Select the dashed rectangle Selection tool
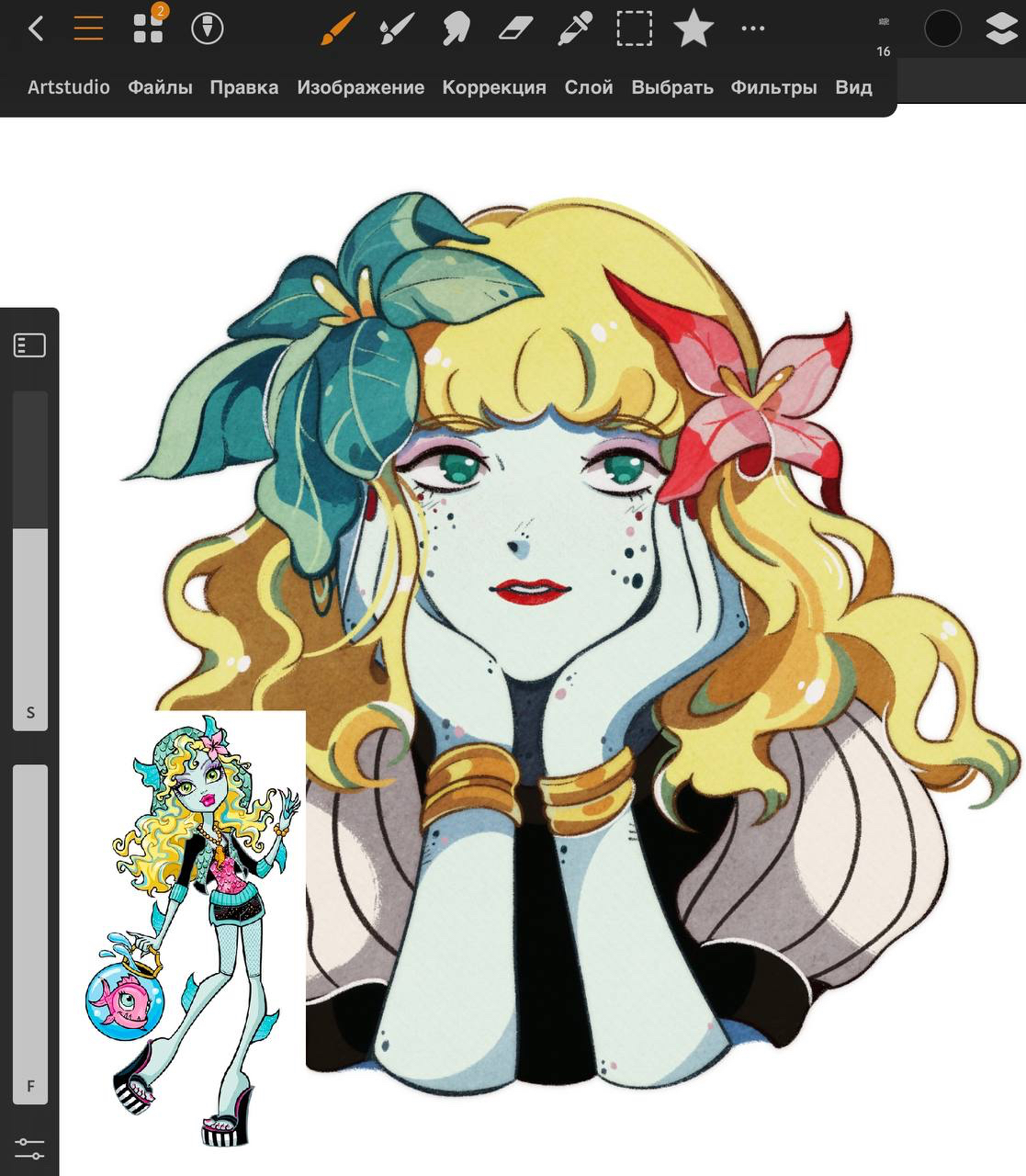Screen dimensions: 1026x1176 coord(634,28)
